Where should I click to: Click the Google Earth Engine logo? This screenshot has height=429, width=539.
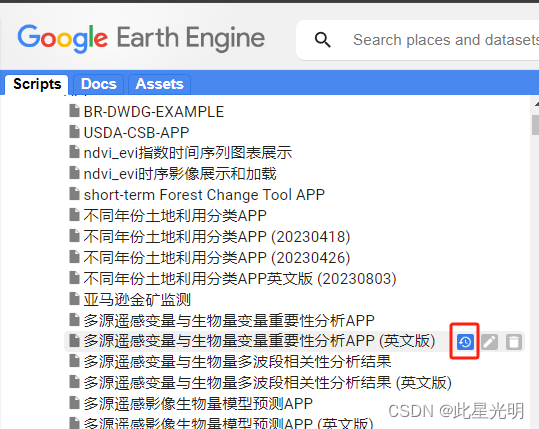click(141, 38)
